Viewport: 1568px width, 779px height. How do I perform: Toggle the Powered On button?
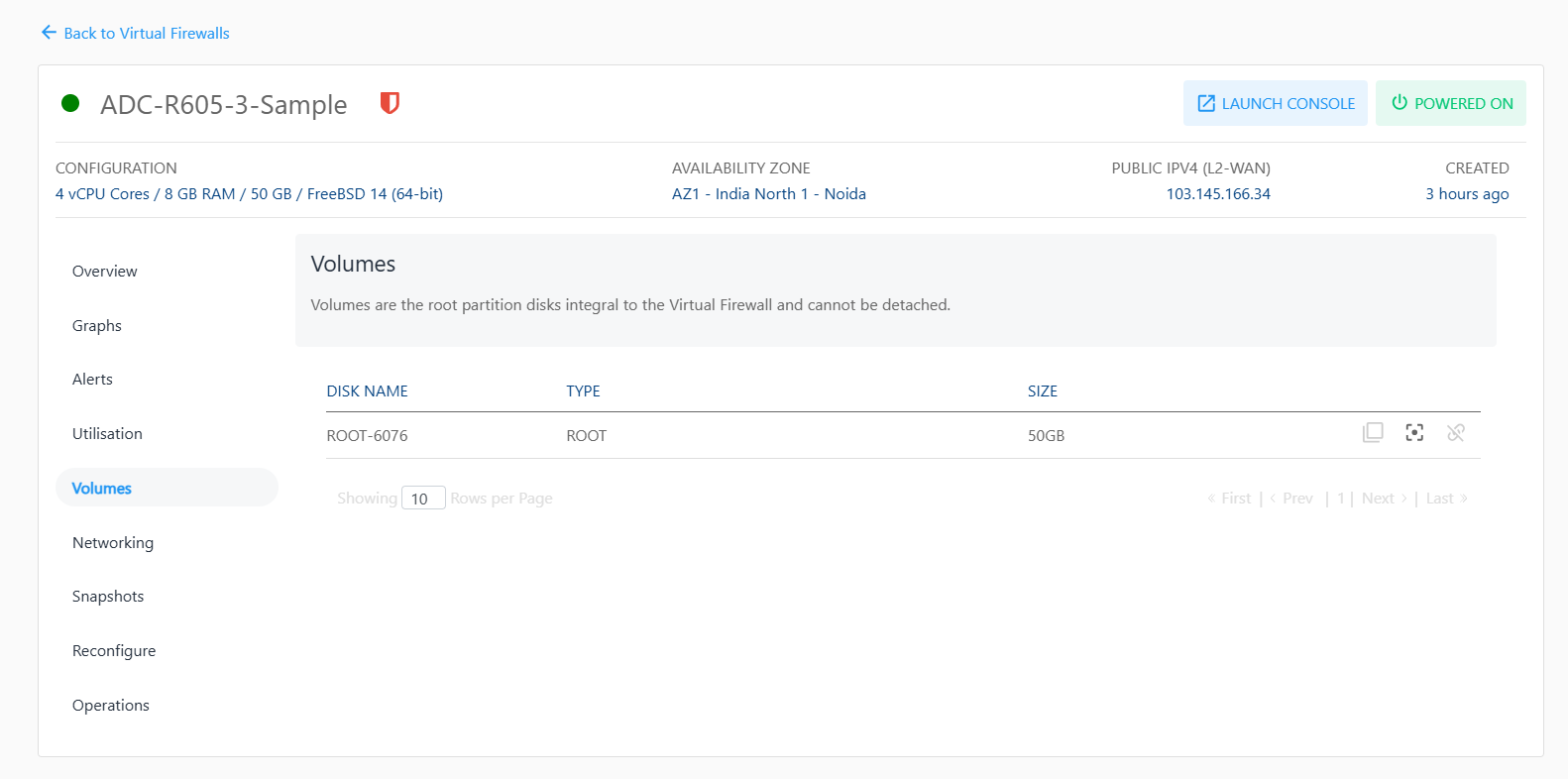click(1450, 103)
